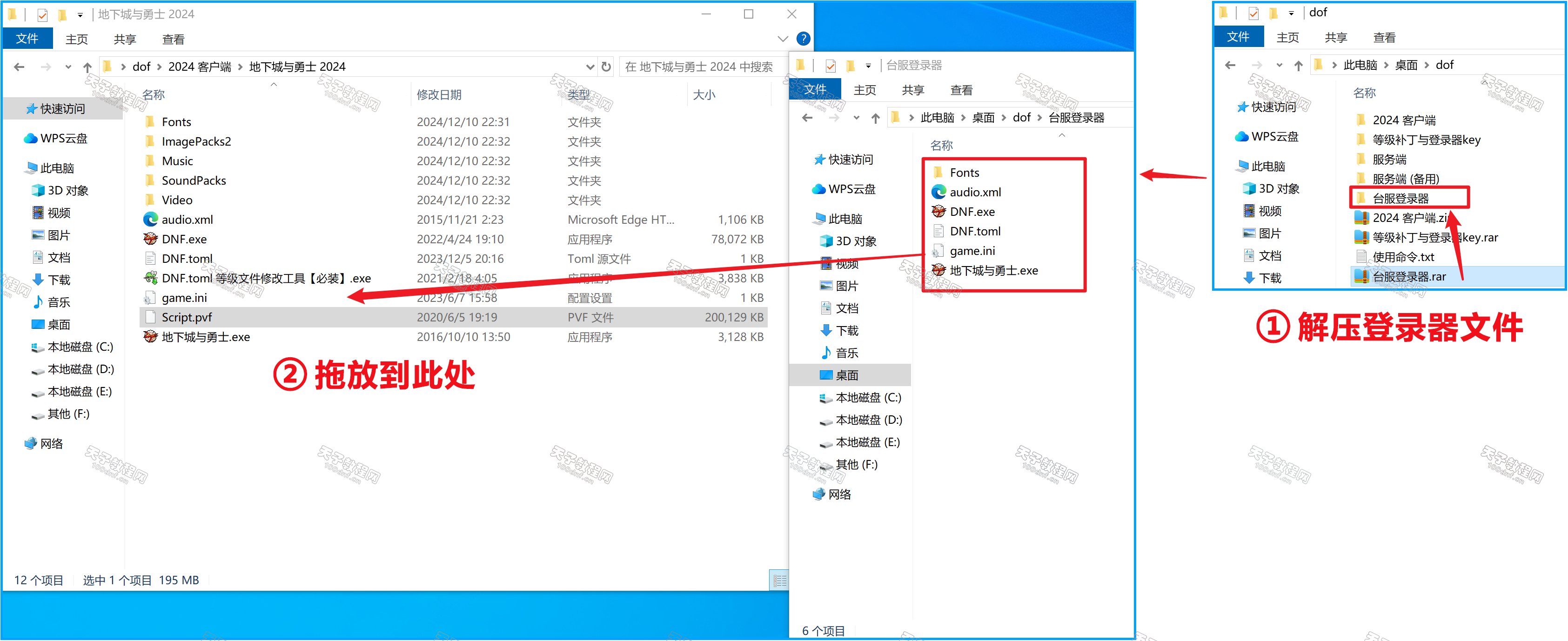Click the search box in main window
This screenshot has height=641, width=1568.
coord(703,67)
